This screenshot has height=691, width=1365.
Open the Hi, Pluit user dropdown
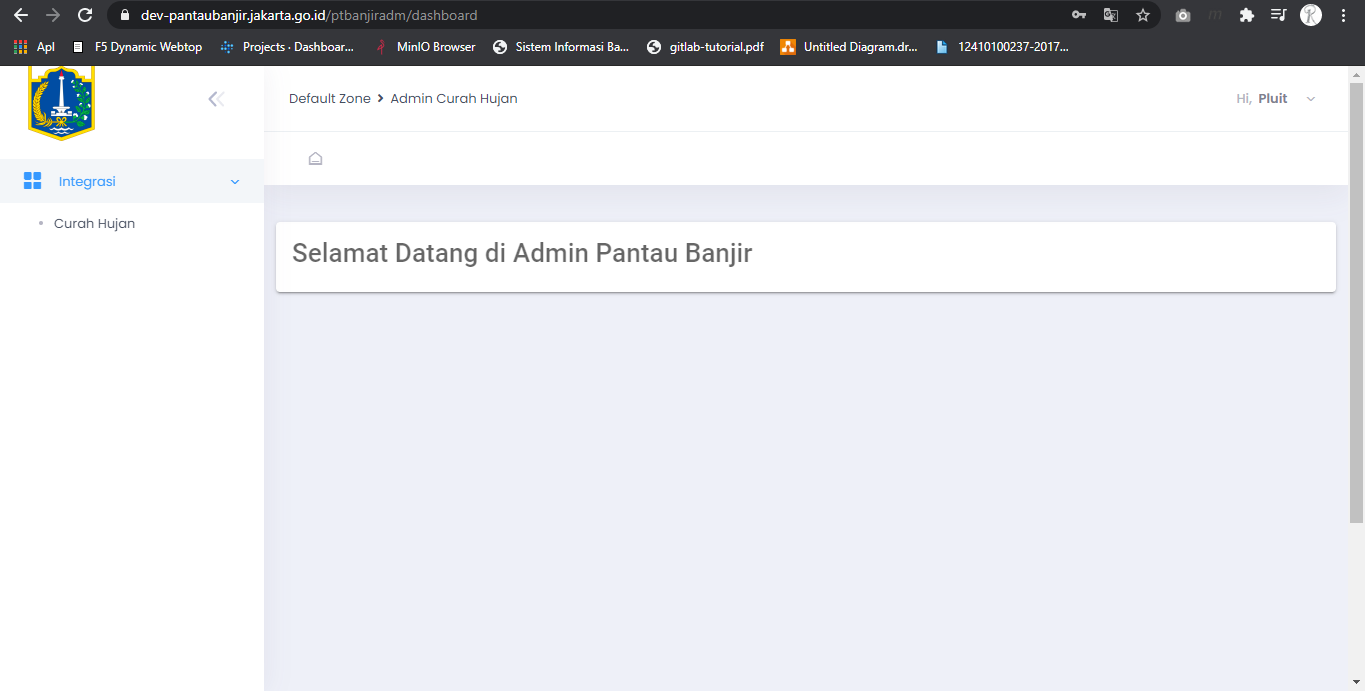click(1276, 98)
